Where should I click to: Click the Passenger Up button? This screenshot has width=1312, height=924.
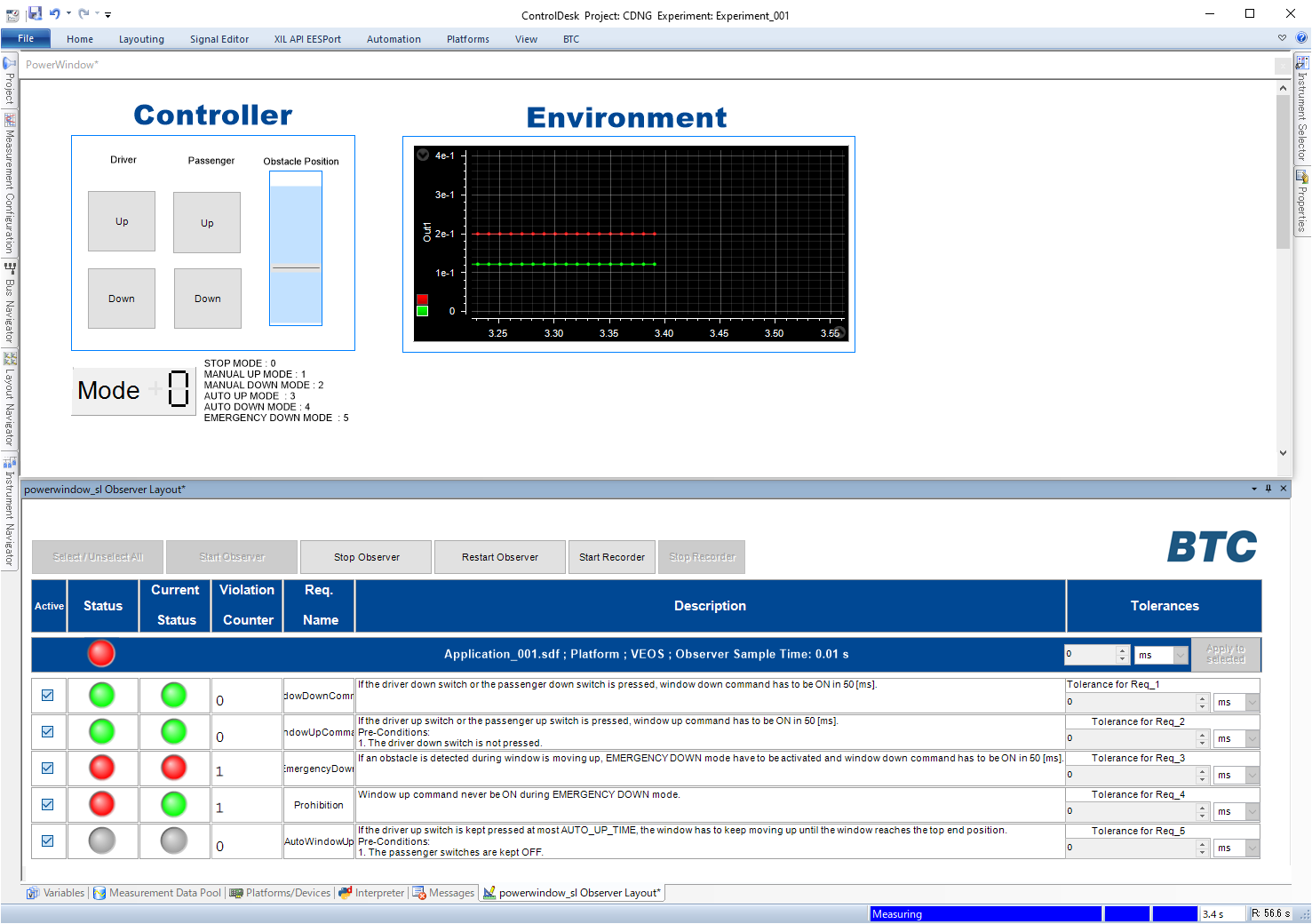207,222
